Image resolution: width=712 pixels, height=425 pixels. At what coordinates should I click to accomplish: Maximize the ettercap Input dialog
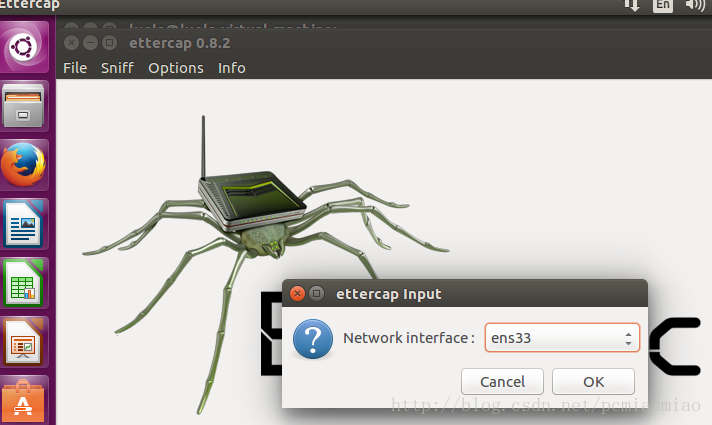[x=316, y=294]
